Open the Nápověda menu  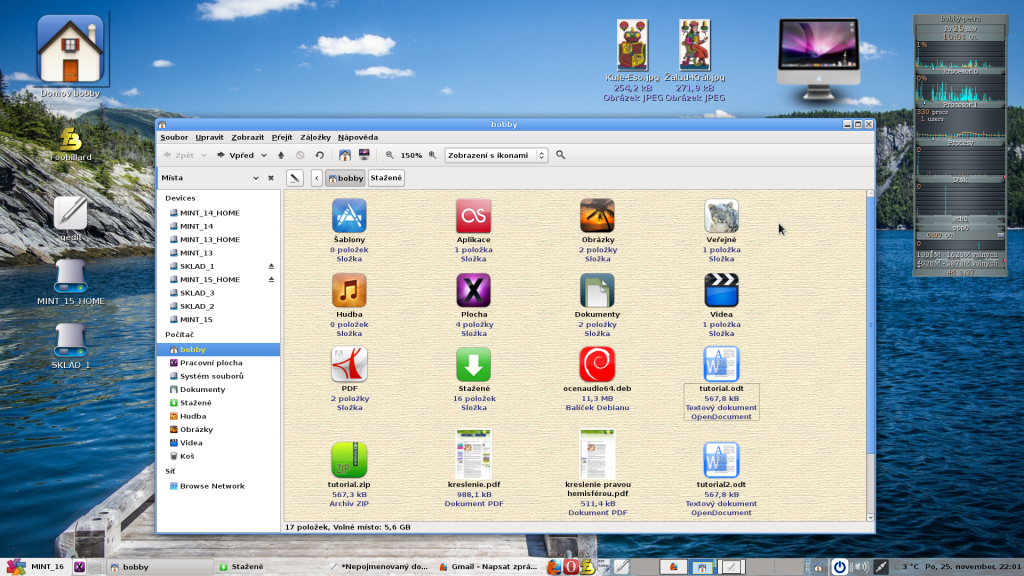pyautogui.click(x=358, y=137)
